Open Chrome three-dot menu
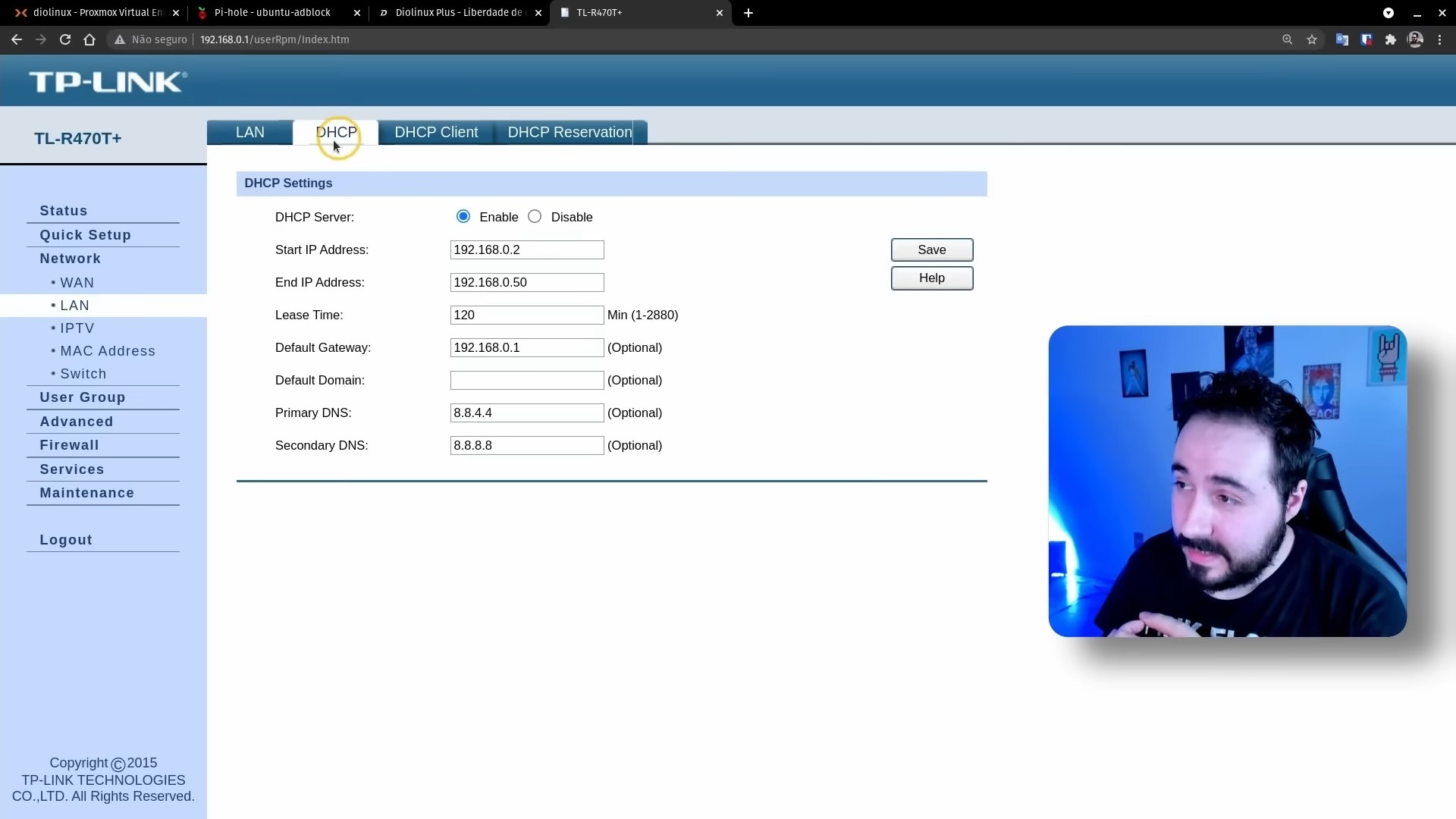The width and height of the screenshot is (1456, 819). pos(1439,39)
